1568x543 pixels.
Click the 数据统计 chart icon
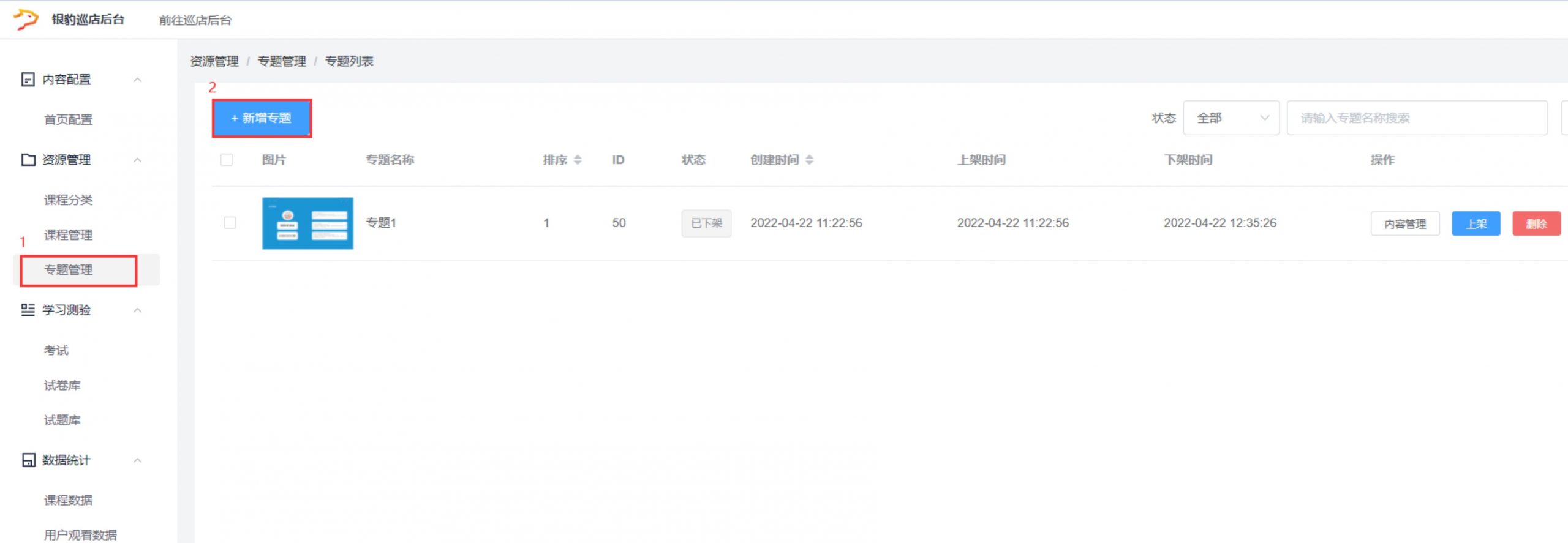(28, 460)
